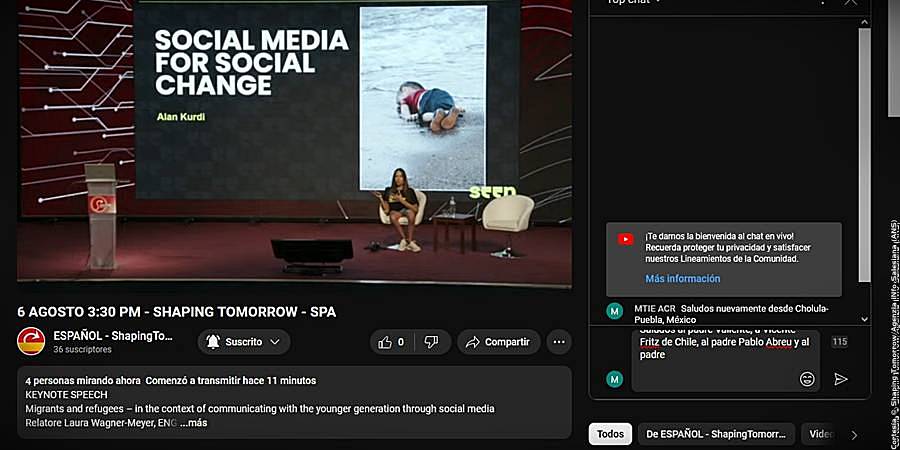900x450 pixels.
Task: Click into the chat message text field
Action: click(x=726, y=360)
